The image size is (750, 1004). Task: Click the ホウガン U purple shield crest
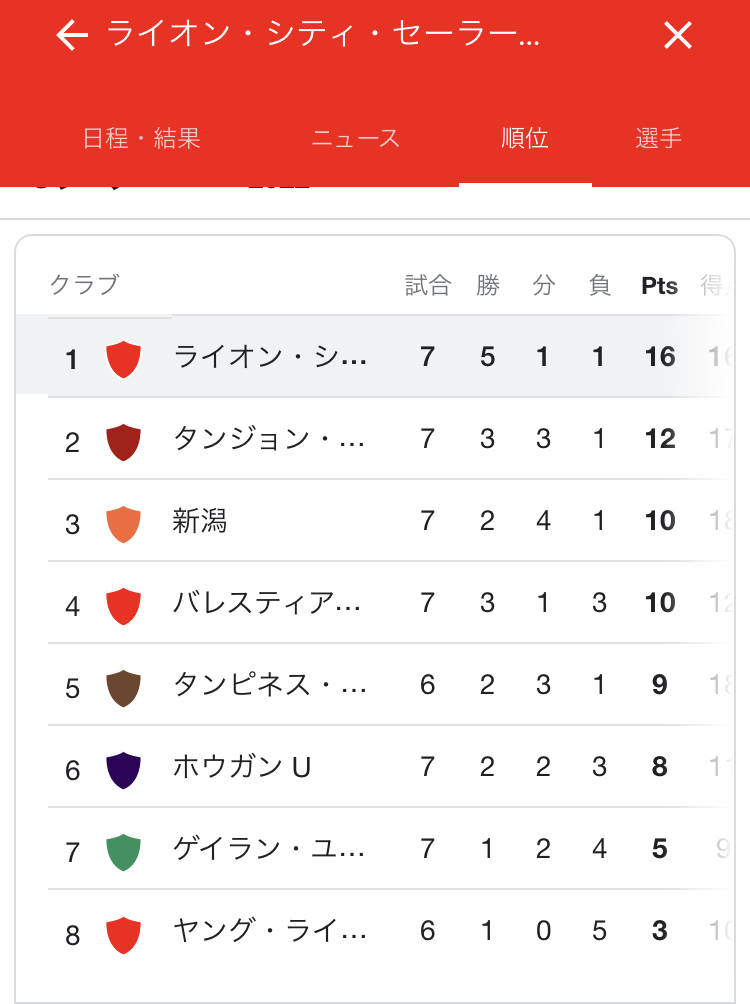tap(123, 770)
